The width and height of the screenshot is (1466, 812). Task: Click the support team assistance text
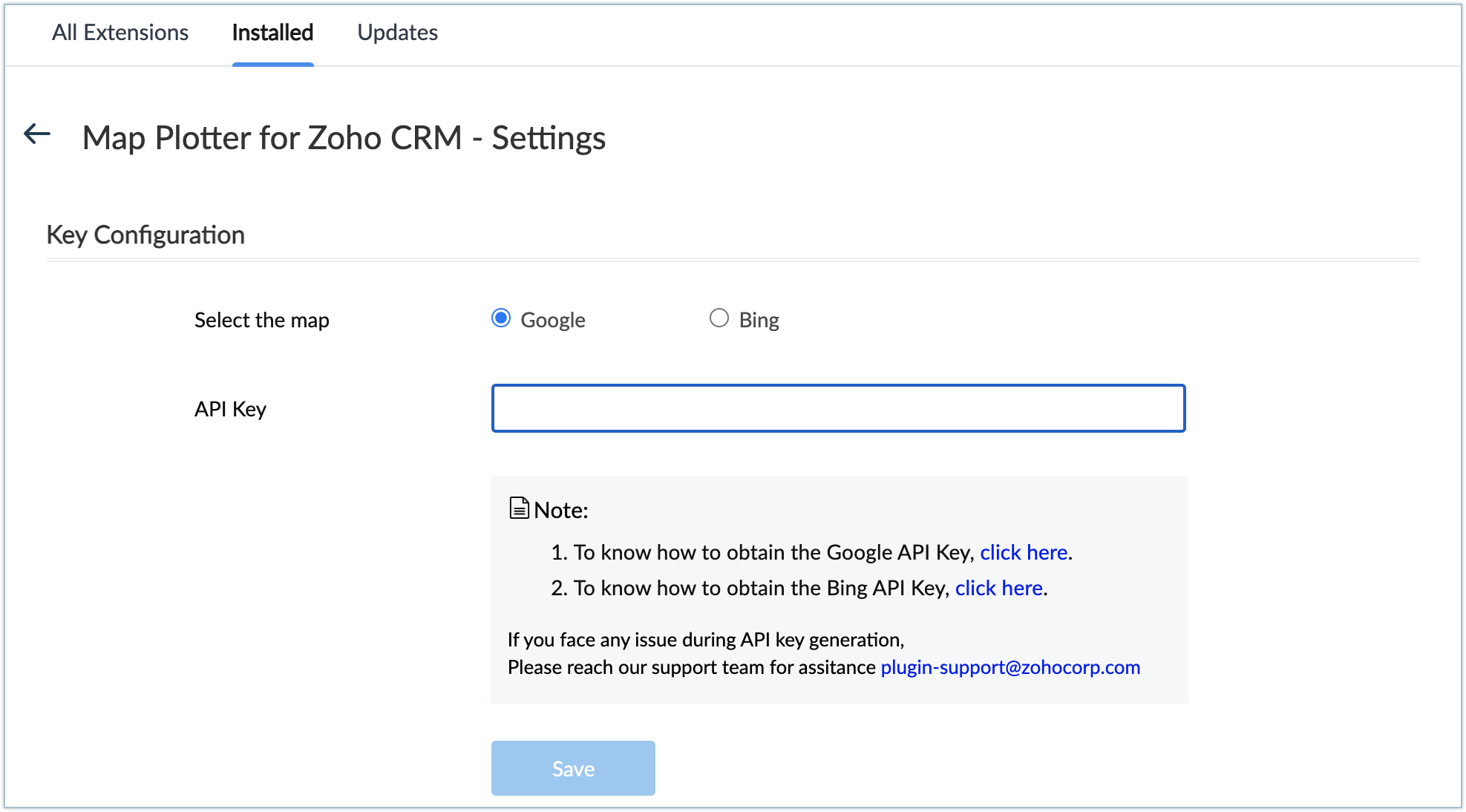pos(690,667)
